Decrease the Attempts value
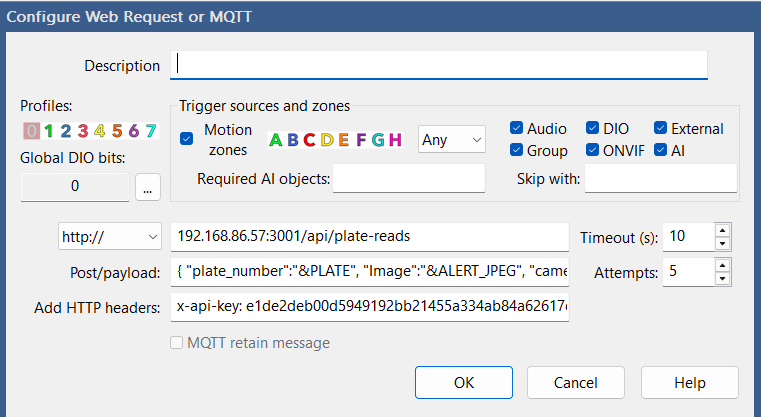The image size is (761, 417). click(x=724, y=278)
